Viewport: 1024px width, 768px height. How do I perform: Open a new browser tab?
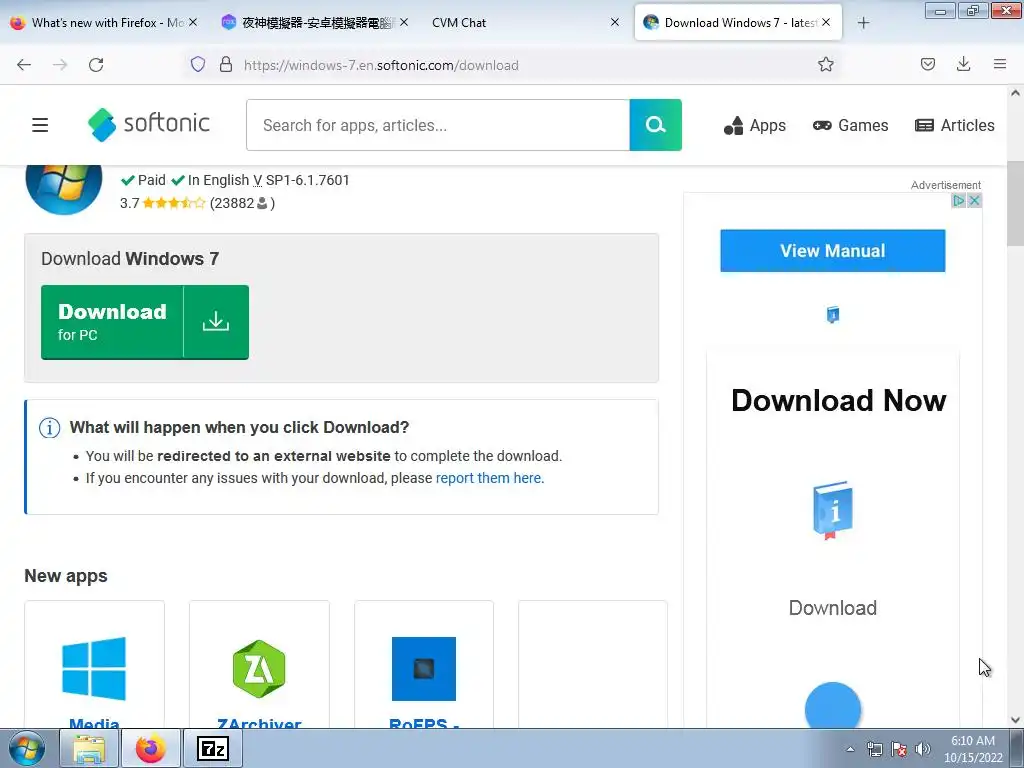click(x=863, y=23)
